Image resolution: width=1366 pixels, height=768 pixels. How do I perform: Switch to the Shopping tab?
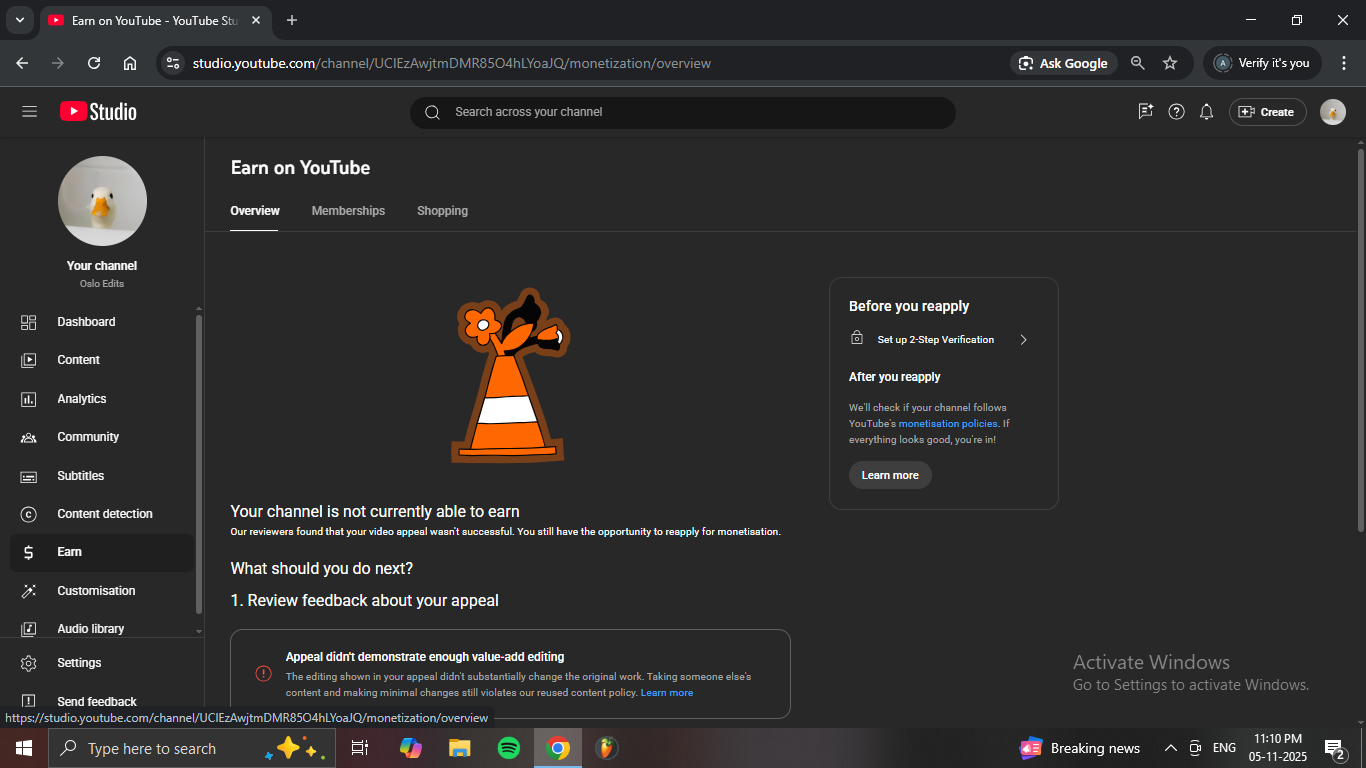[x=442, y=211]
